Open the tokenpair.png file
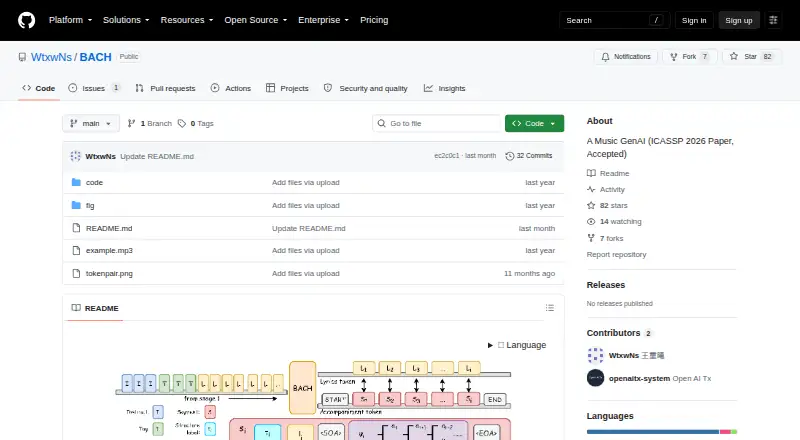The height and width of the screenshot is (440, 800). [x=109, y=274]
